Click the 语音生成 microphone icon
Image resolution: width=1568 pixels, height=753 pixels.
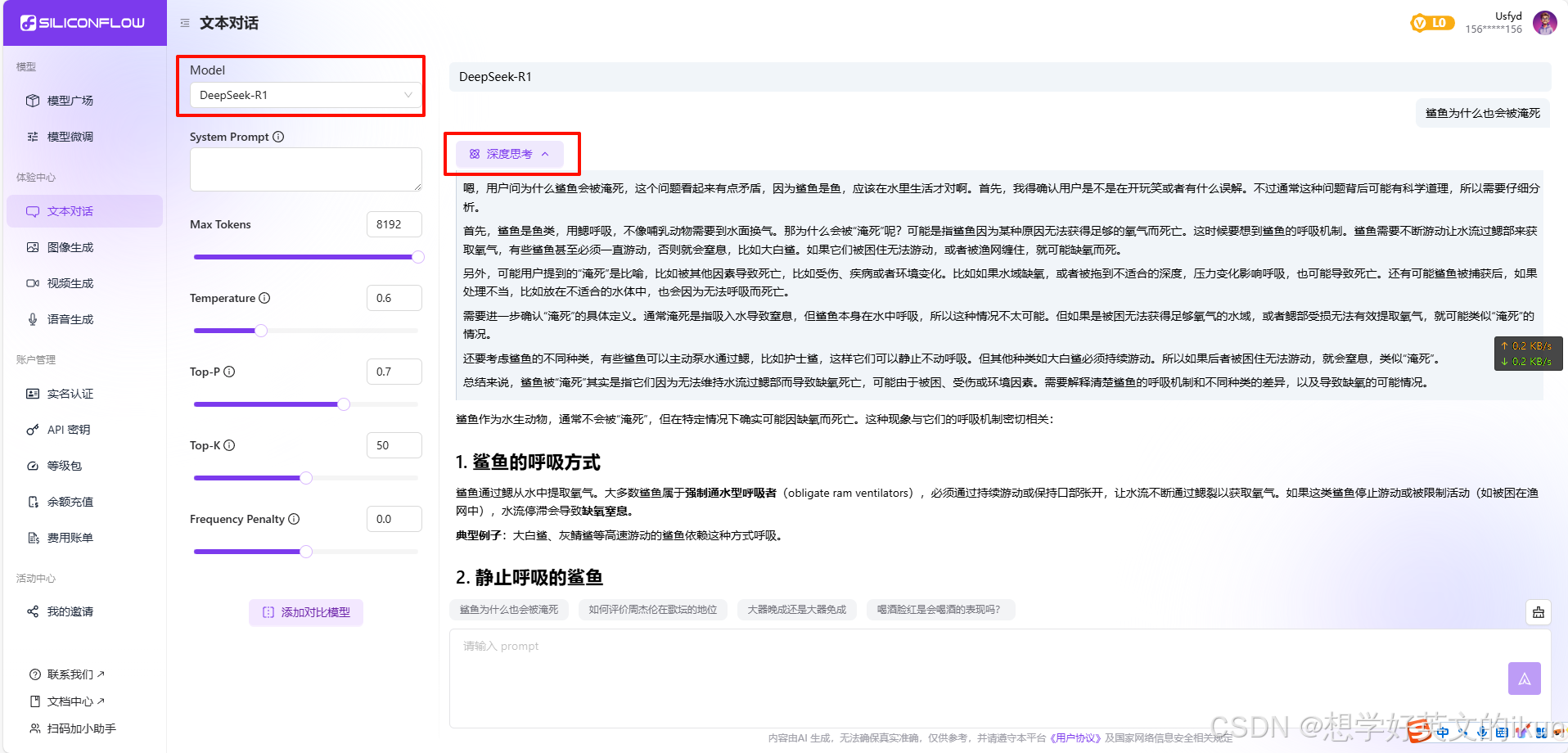coord(33,319)
